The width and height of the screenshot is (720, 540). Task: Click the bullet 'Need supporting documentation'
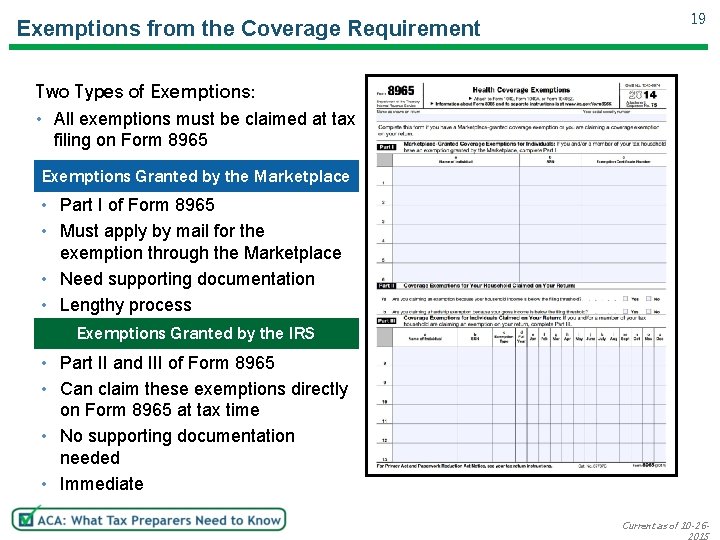(x=187, y=279)
